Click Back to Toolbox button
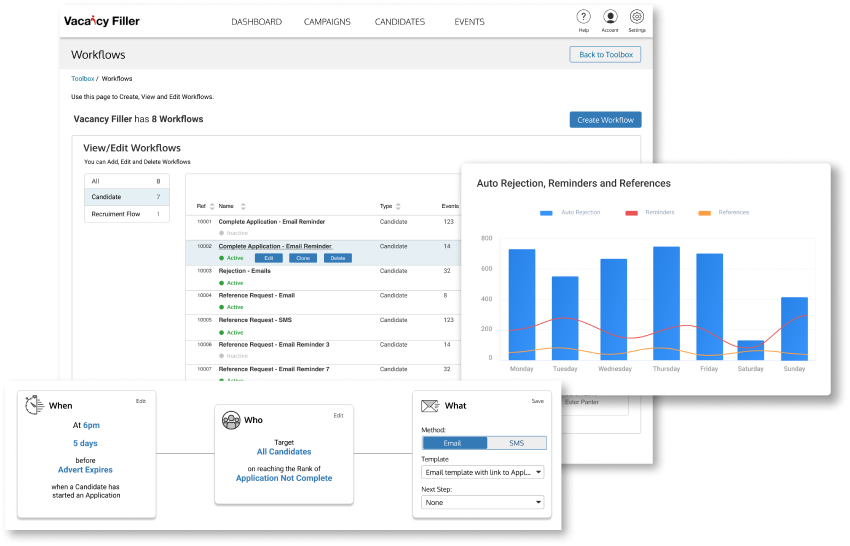The width and height of the screenshot is (850, 546). 605,55
